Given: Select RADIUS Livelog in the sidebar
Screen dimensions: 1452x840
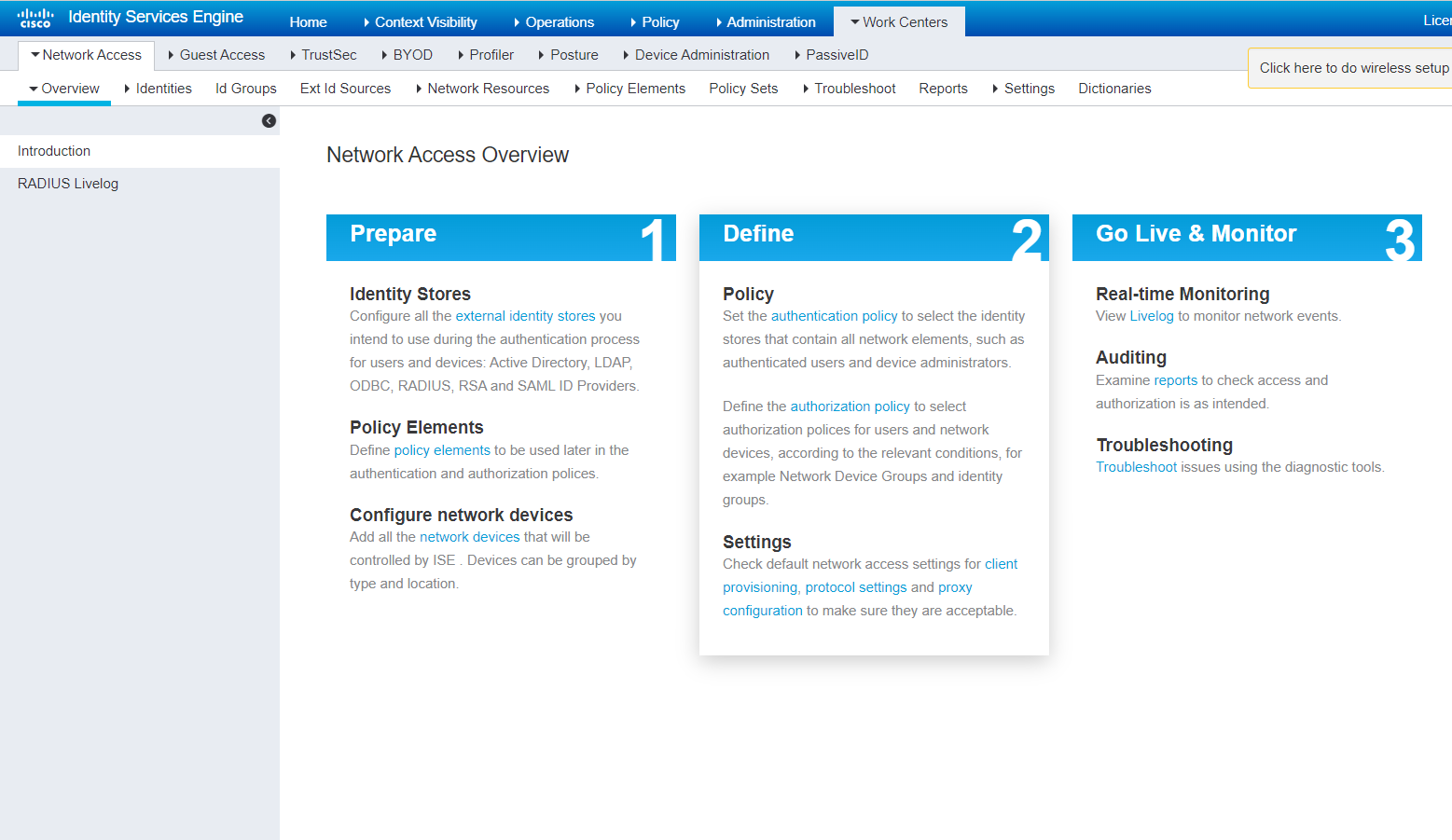Looking at the screenshot, I should coord(67,183).
